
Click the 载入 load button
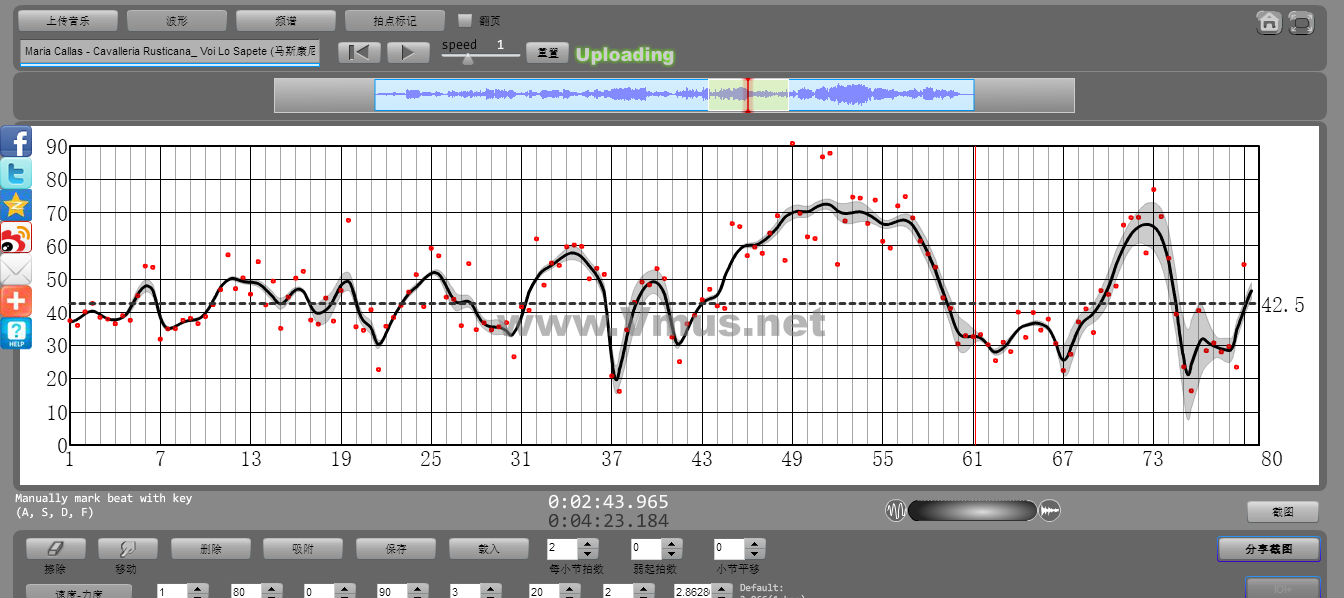(488, 548)
